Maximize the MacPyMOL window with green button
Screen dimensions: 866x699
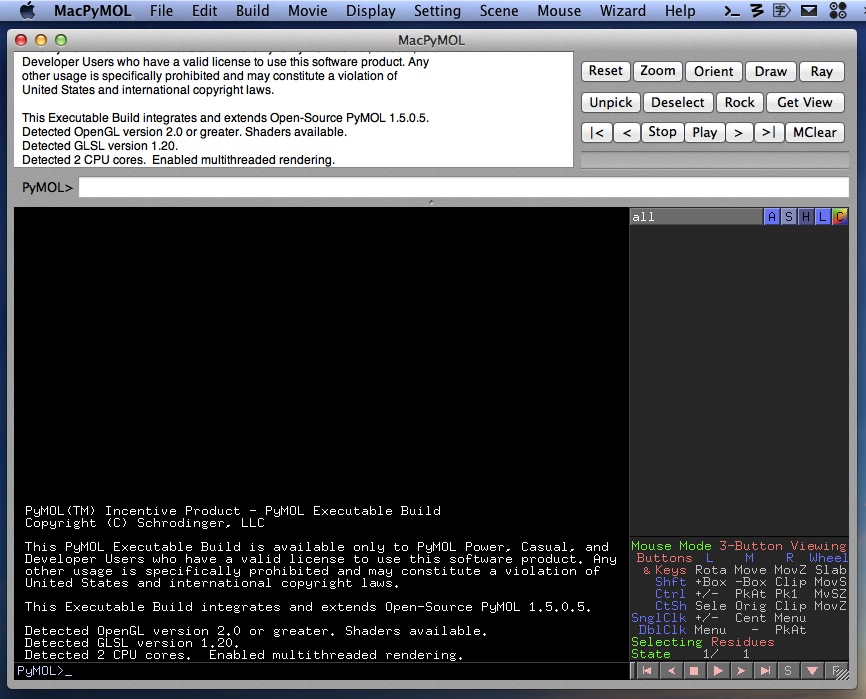pyautogui.click(x=61, y=40)
